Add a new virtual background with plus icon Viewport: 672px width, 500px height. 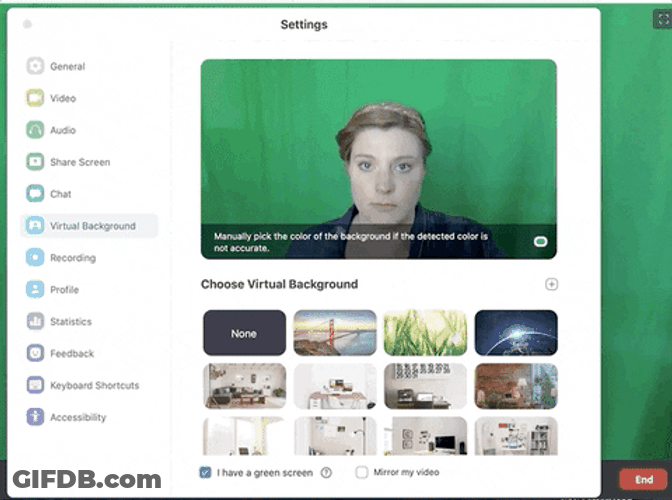552,284
